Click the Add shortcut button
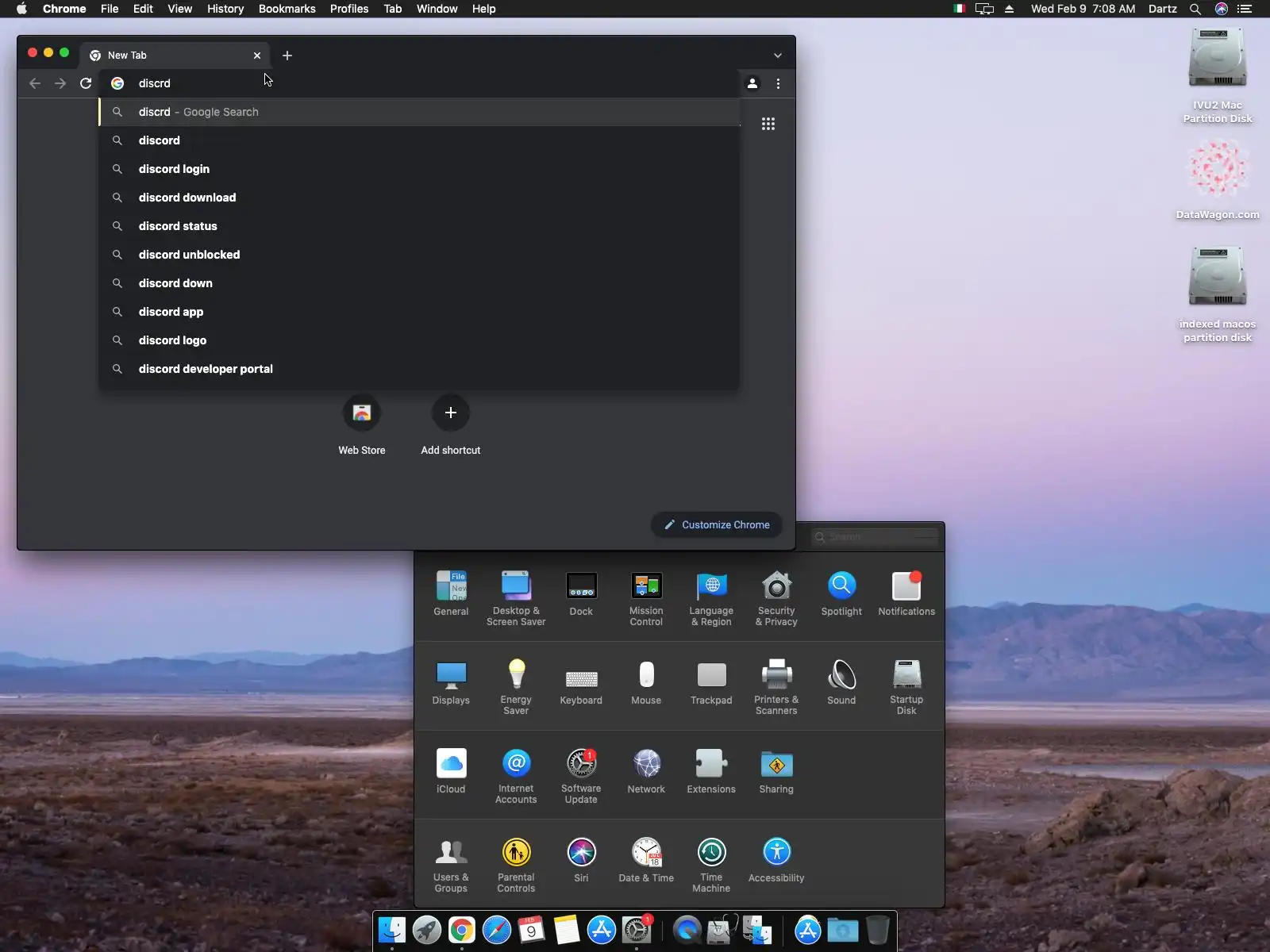 (451, 425)
